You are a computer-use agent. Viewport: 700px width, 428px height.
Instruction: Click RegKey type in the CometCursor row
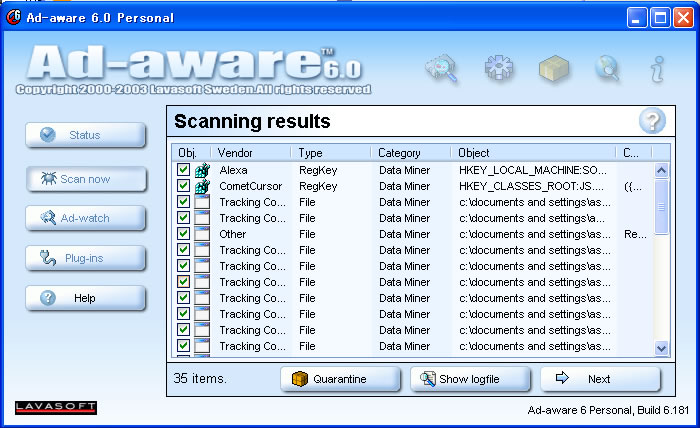[318, 186]
